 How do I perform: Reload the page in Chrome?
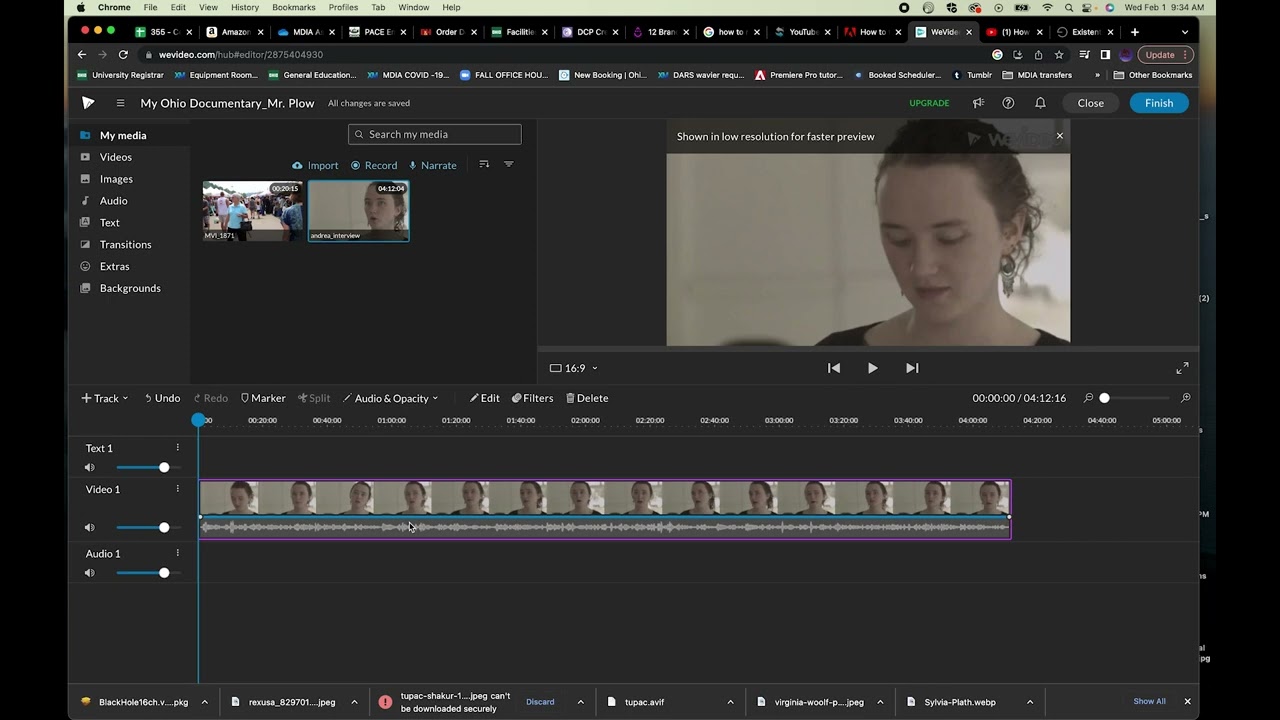click(x=123, y=55)
